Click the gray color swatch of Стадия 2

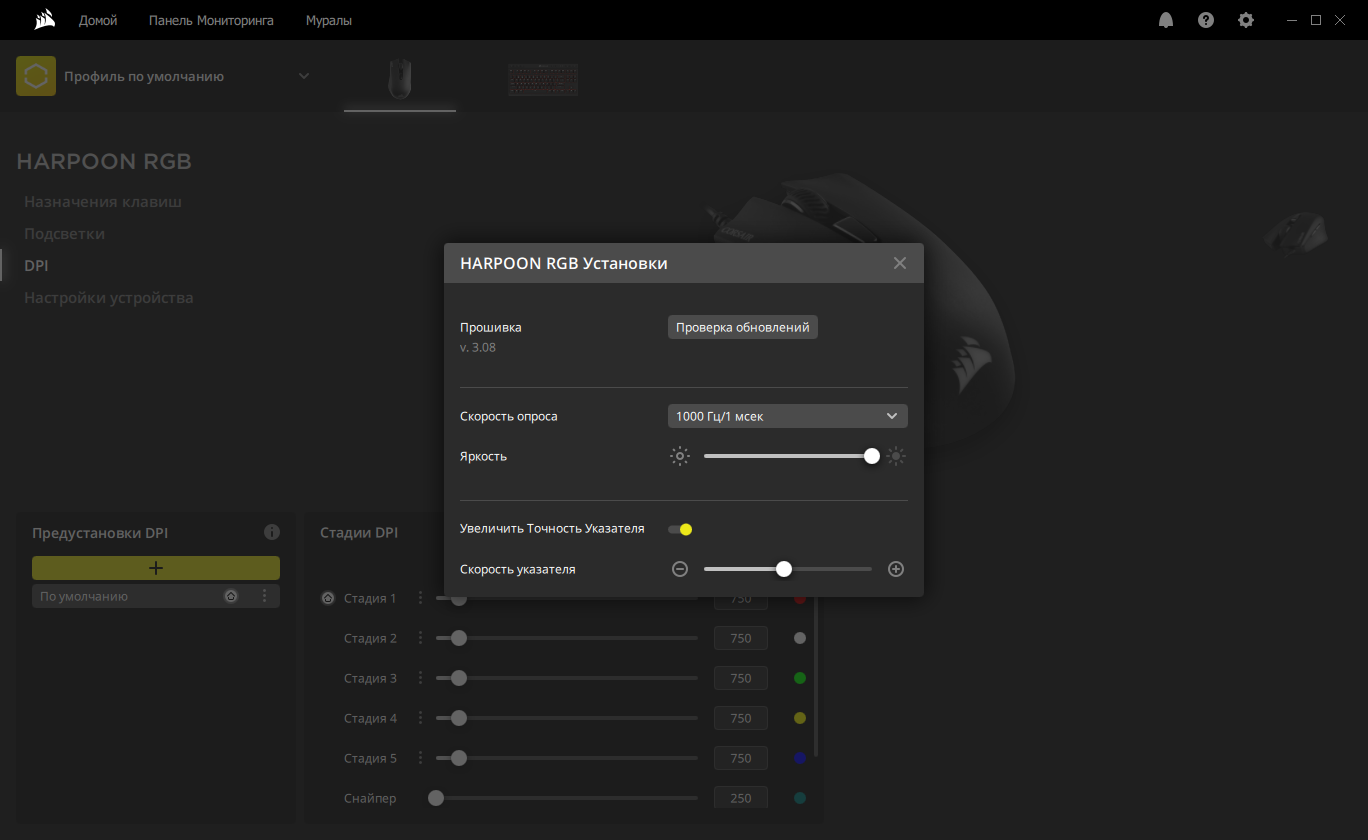pos(800,638)
